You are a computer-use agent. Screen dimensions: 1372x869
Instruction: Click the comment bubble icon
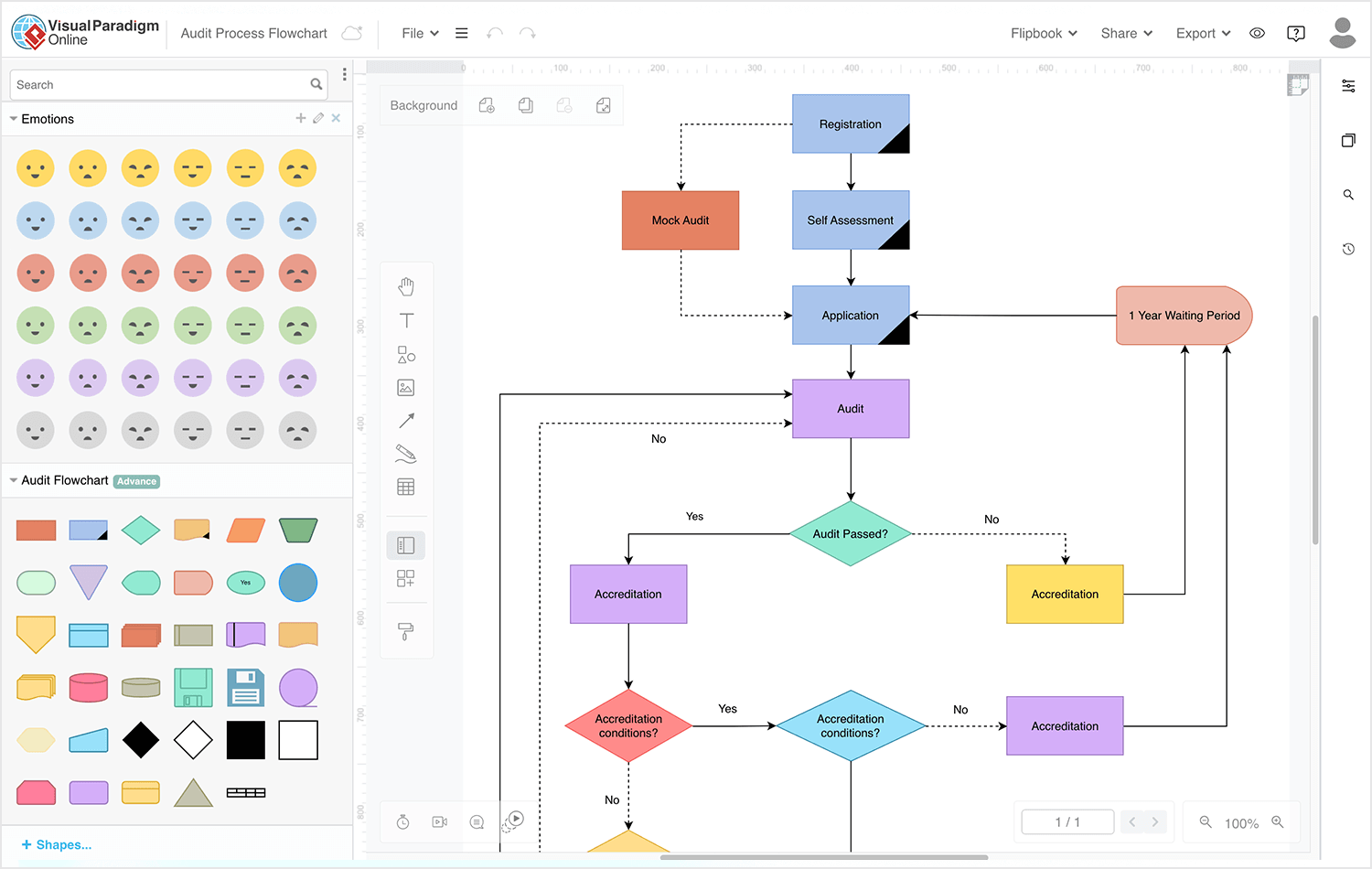click(477, 822)
